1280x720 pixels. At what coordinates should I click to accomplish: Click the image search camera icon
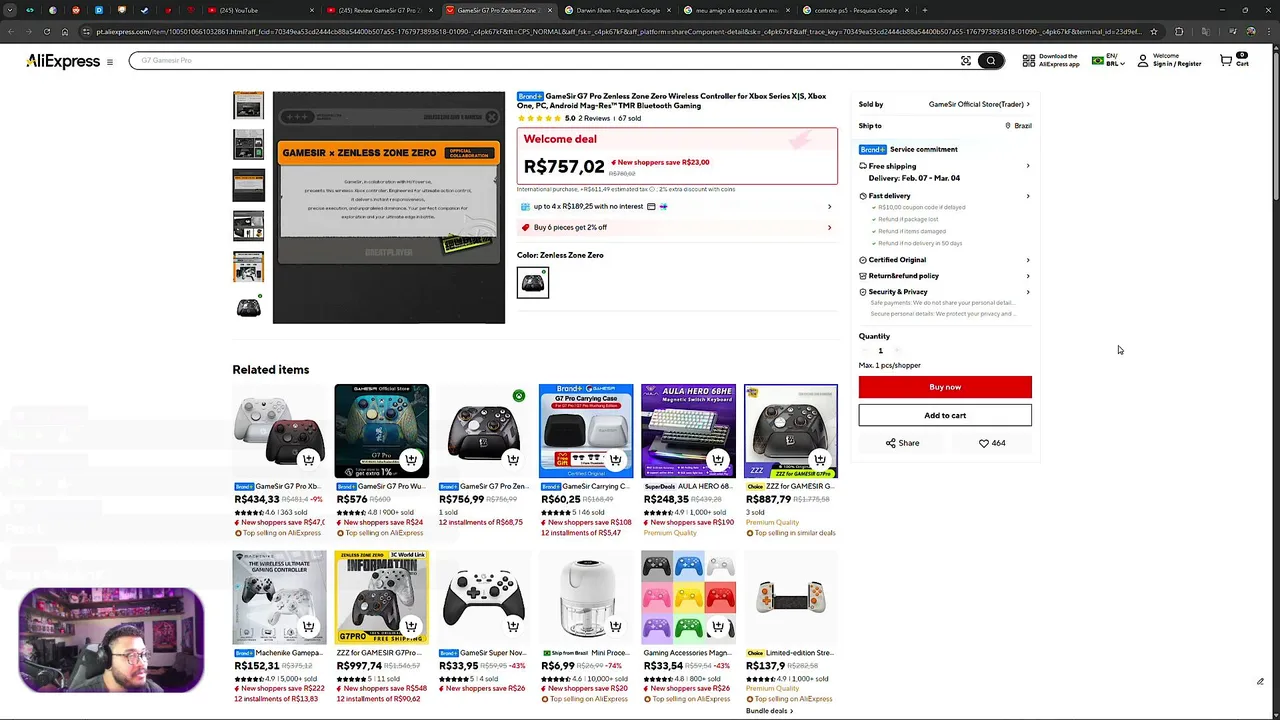pos(966,61)
